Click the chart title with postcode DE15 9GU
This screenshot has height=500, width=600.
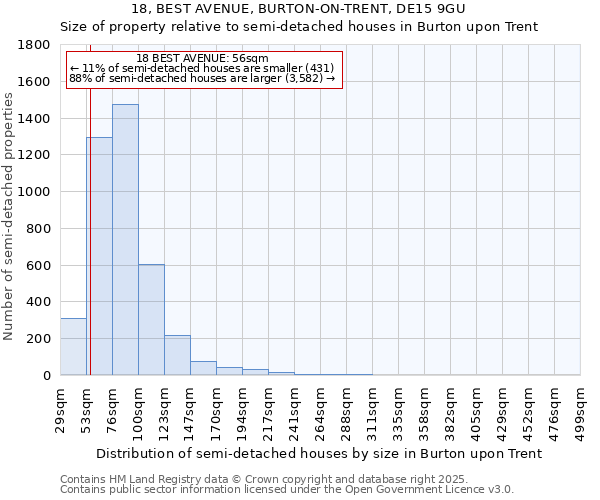pos(299,8)
